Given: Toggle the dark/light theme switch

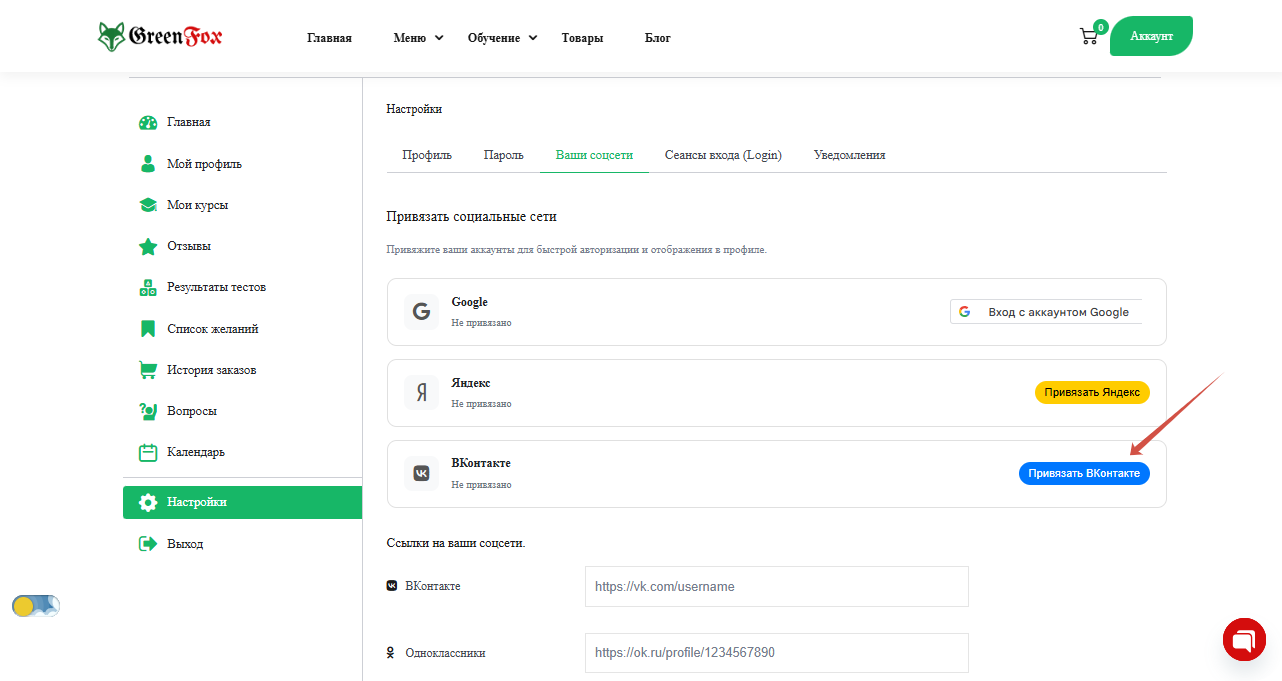Looking at the screenshot, I should 36,606.
